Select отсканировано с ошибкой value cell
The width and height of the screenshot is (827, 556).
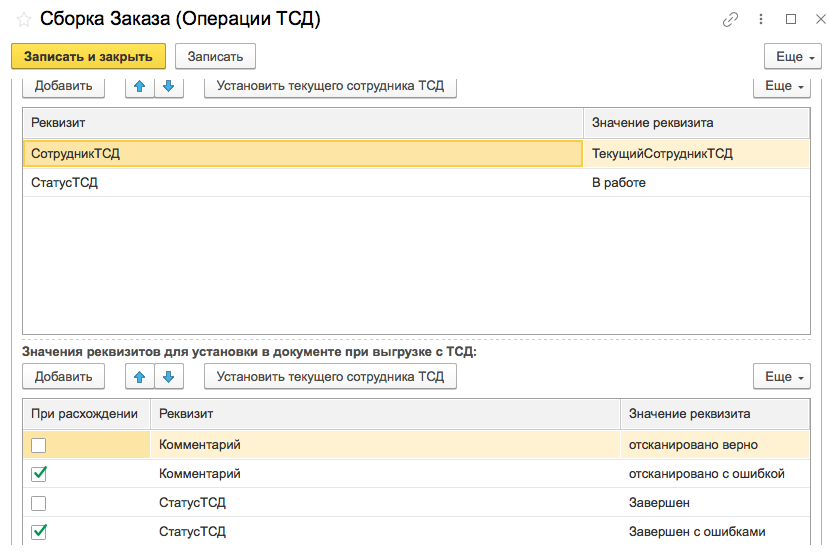715,474
